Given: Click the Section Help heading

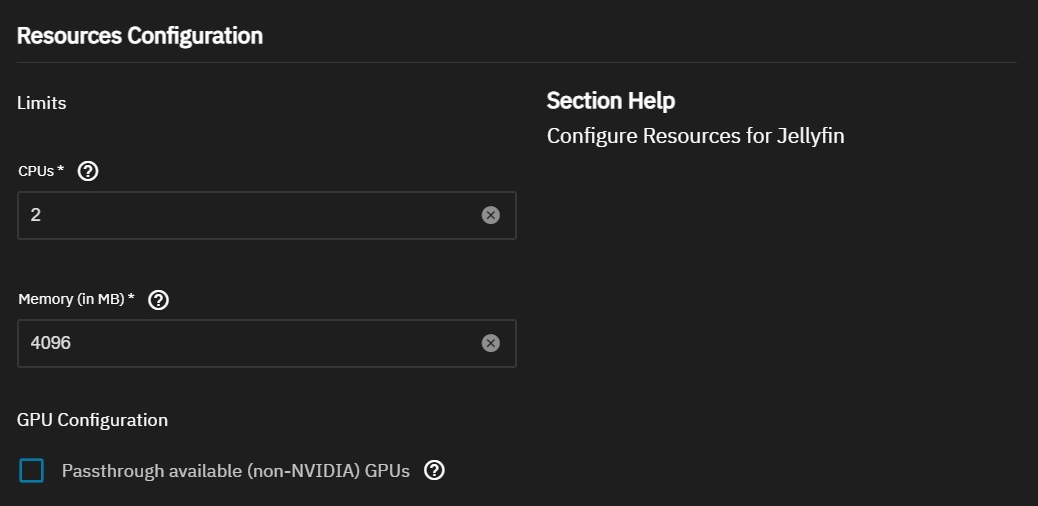Looking at the screenshot, I should 610,101.
